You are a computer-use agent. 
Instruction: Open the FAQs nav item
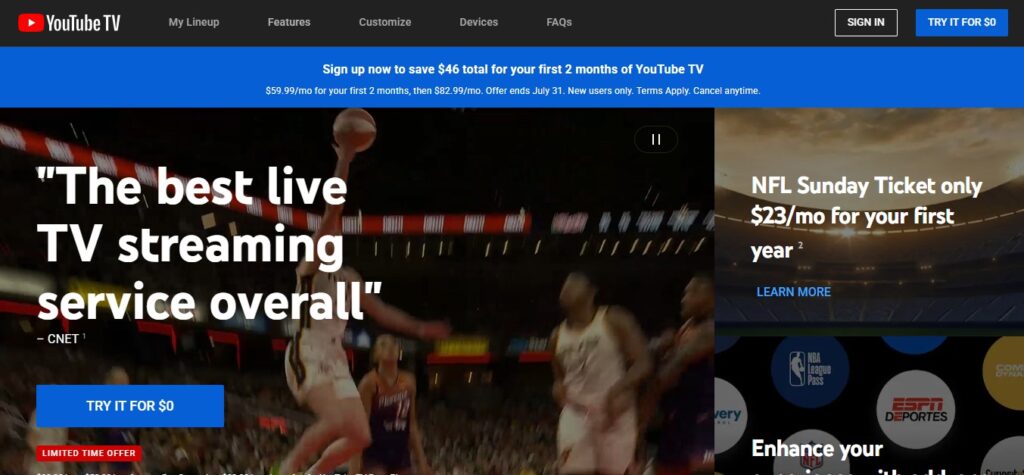559,22
